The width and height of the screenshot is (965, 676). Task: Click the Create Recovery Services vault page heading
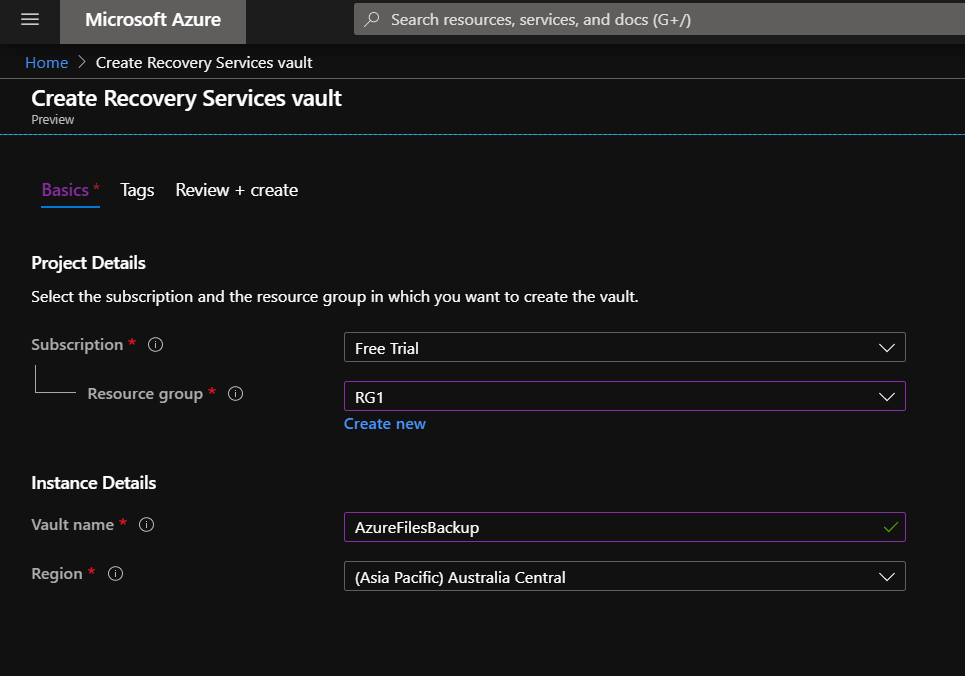click(x=186, y=99)
